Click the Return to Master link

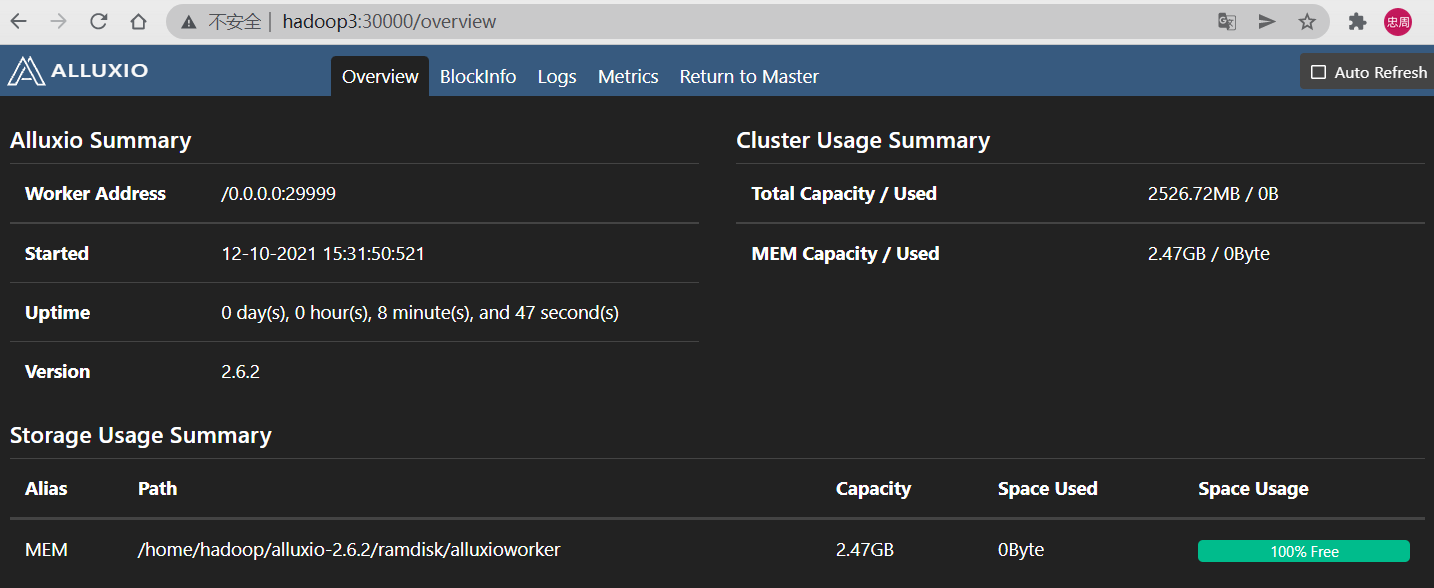tap(749, 77)
